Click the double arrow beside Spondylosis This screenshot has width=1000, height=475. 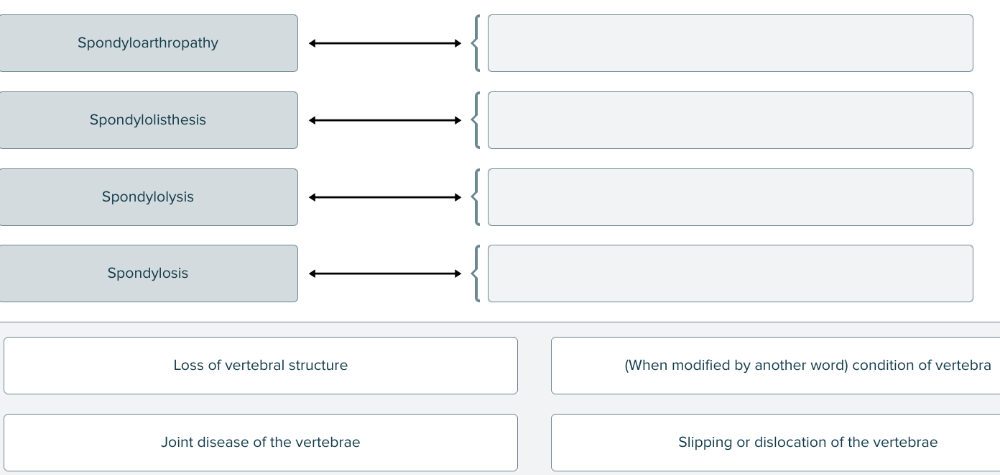(x=385, y=273)
